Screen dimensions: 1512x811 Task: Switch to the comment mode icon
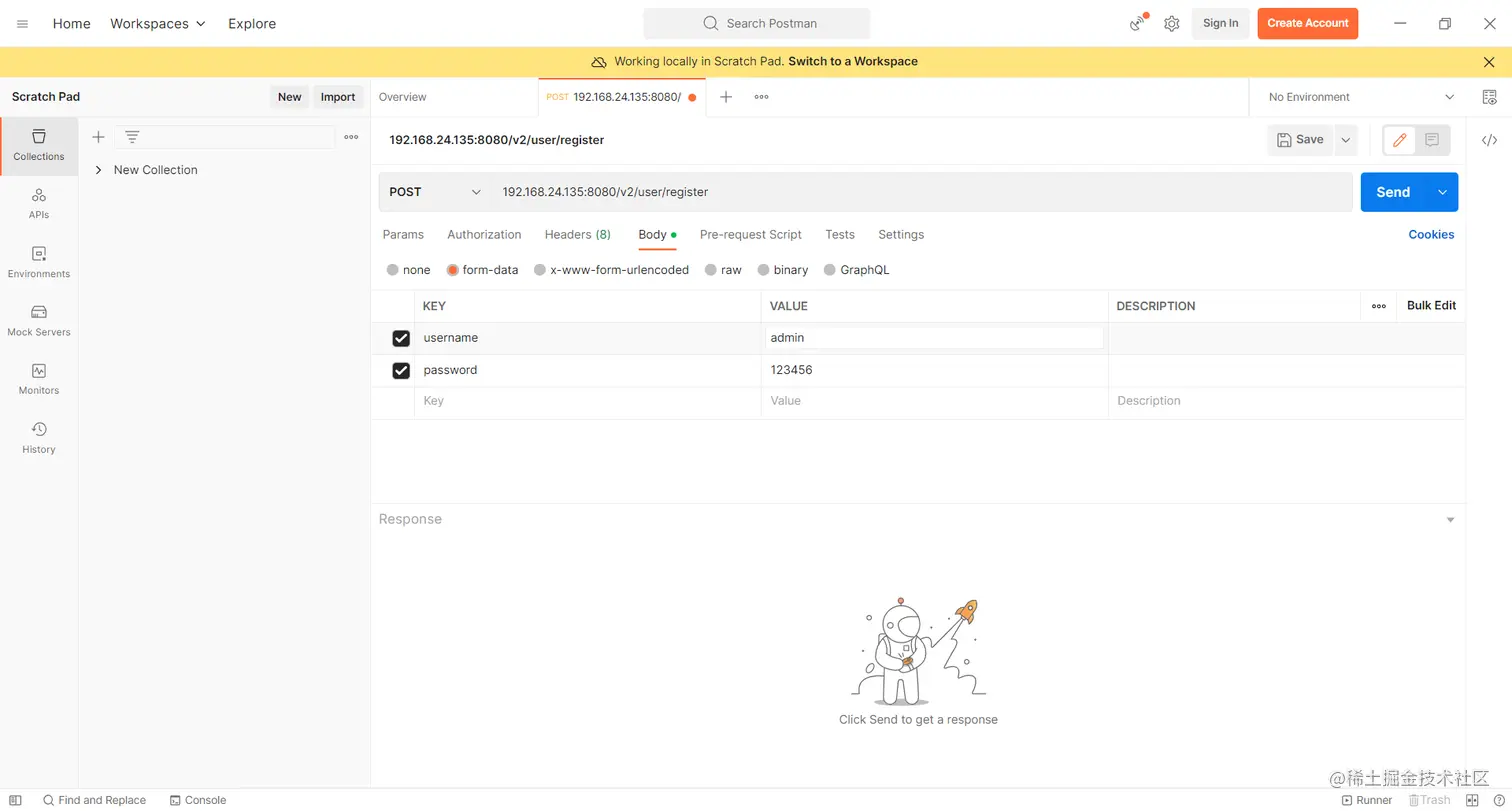pos(1432,140)
